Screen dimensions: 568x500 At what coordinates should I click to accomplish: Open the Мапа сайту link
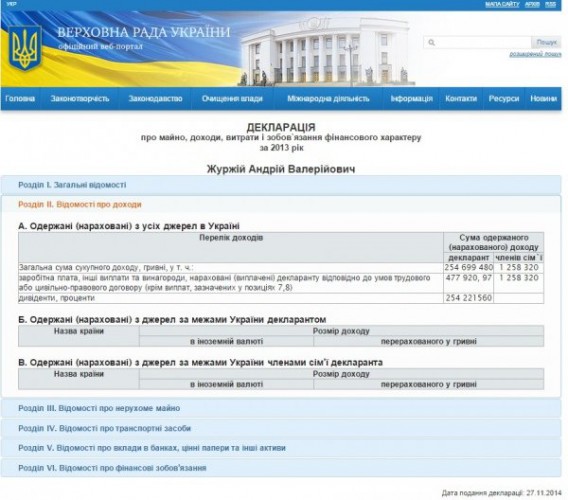pyautogui.click(x=502, y=4)
